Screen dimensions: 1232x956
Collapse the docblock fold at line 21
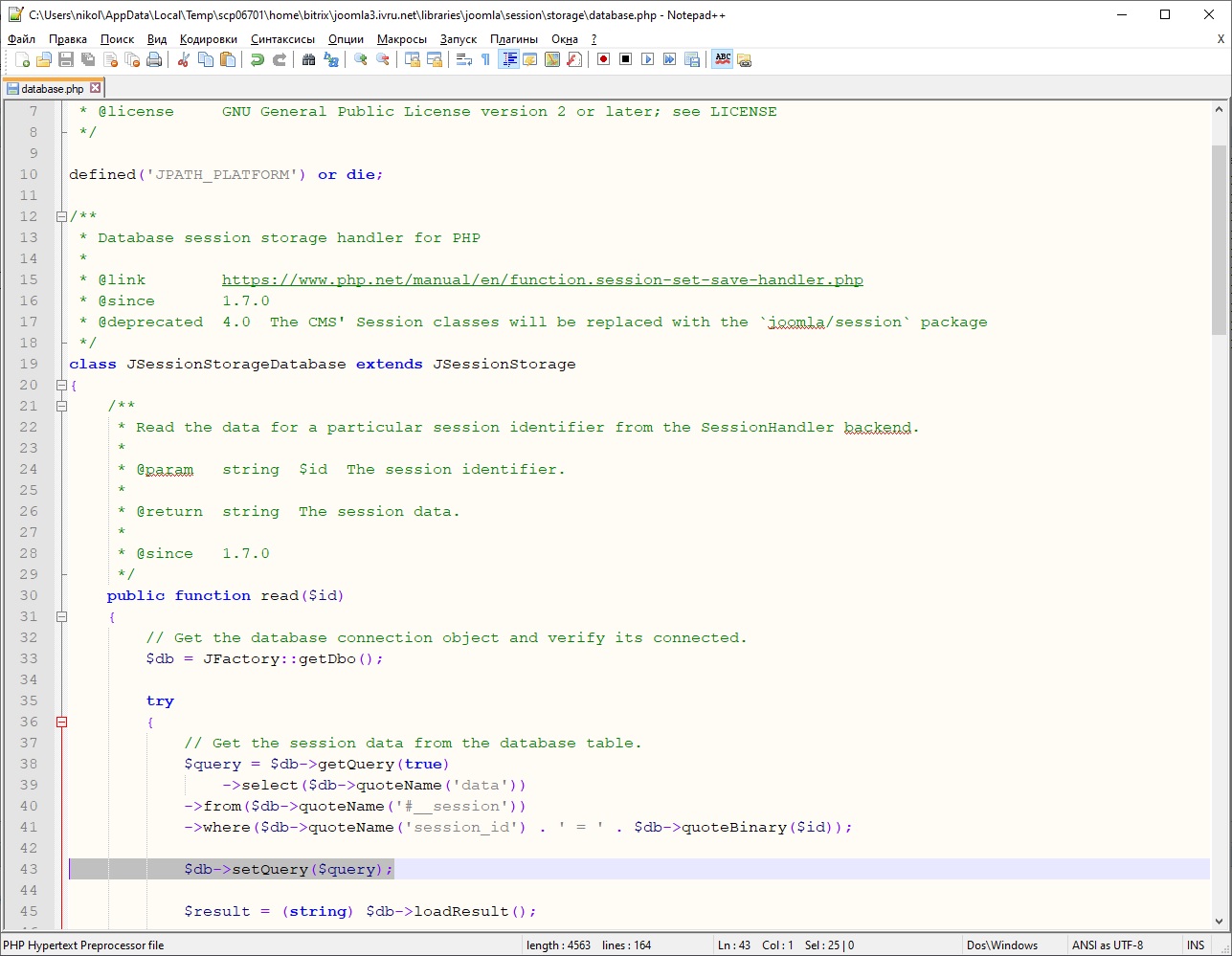click(61, 406)
